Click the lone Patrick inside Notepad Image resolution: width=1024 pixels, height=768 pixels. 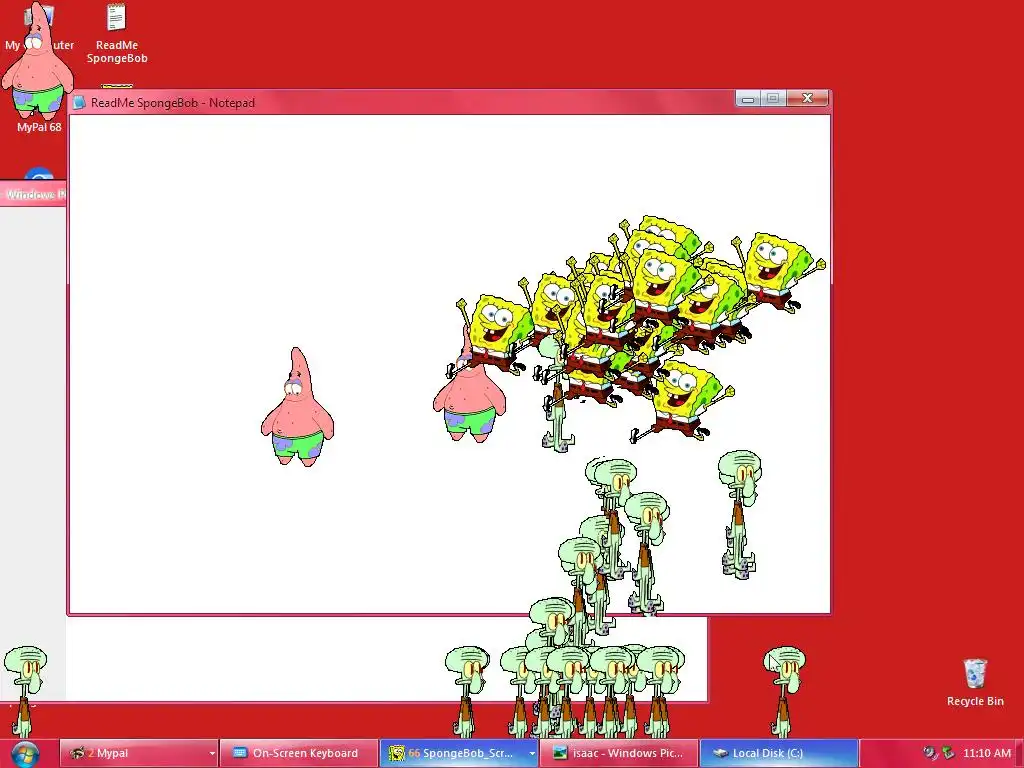pyautogui.click(x=297, y=407)
